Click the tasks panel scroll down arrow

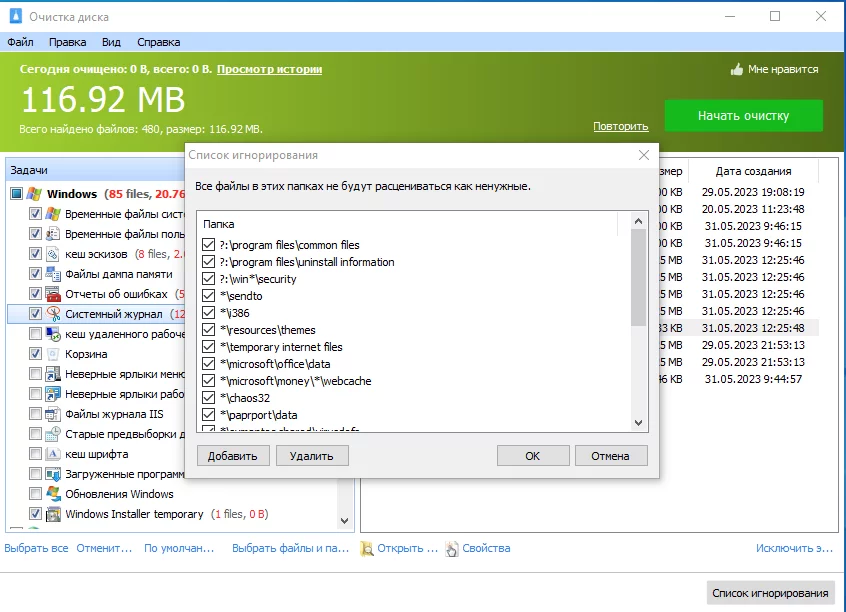tap(344, 521)
